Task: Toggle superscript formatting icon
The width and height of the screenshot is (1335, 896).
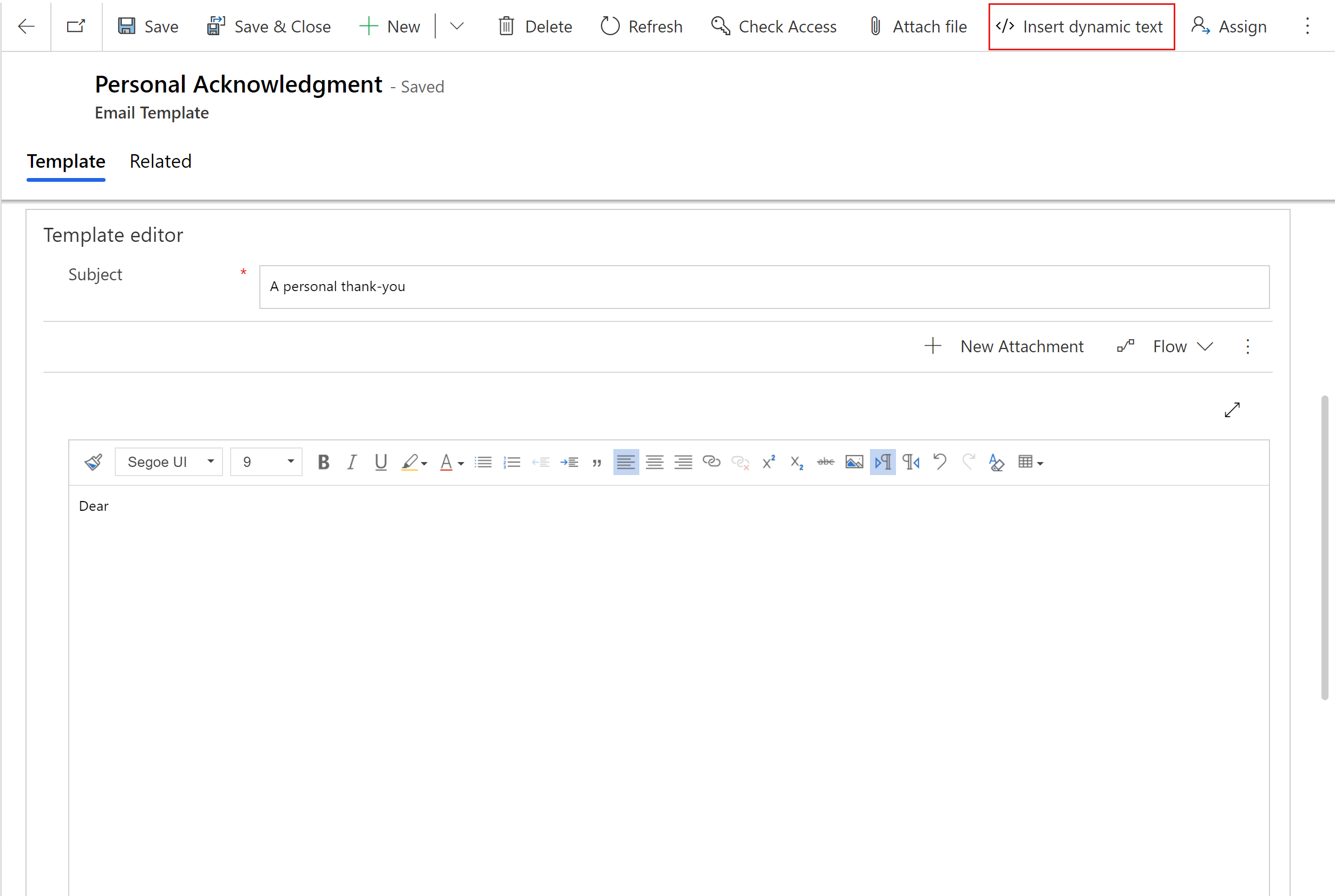Action: [770, 462]
